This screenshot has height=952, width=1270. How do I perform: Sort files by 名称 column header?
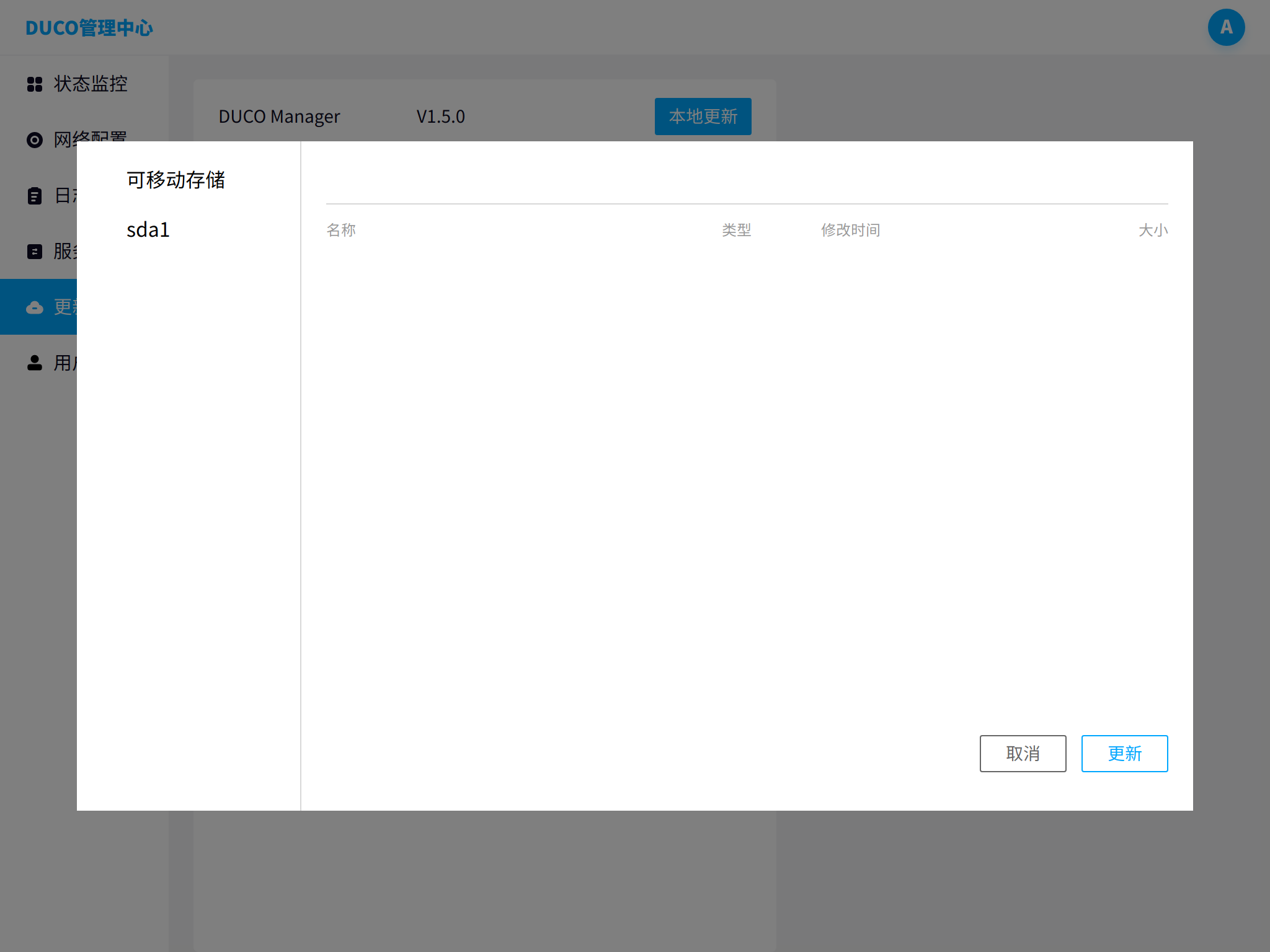click(341, 230)
